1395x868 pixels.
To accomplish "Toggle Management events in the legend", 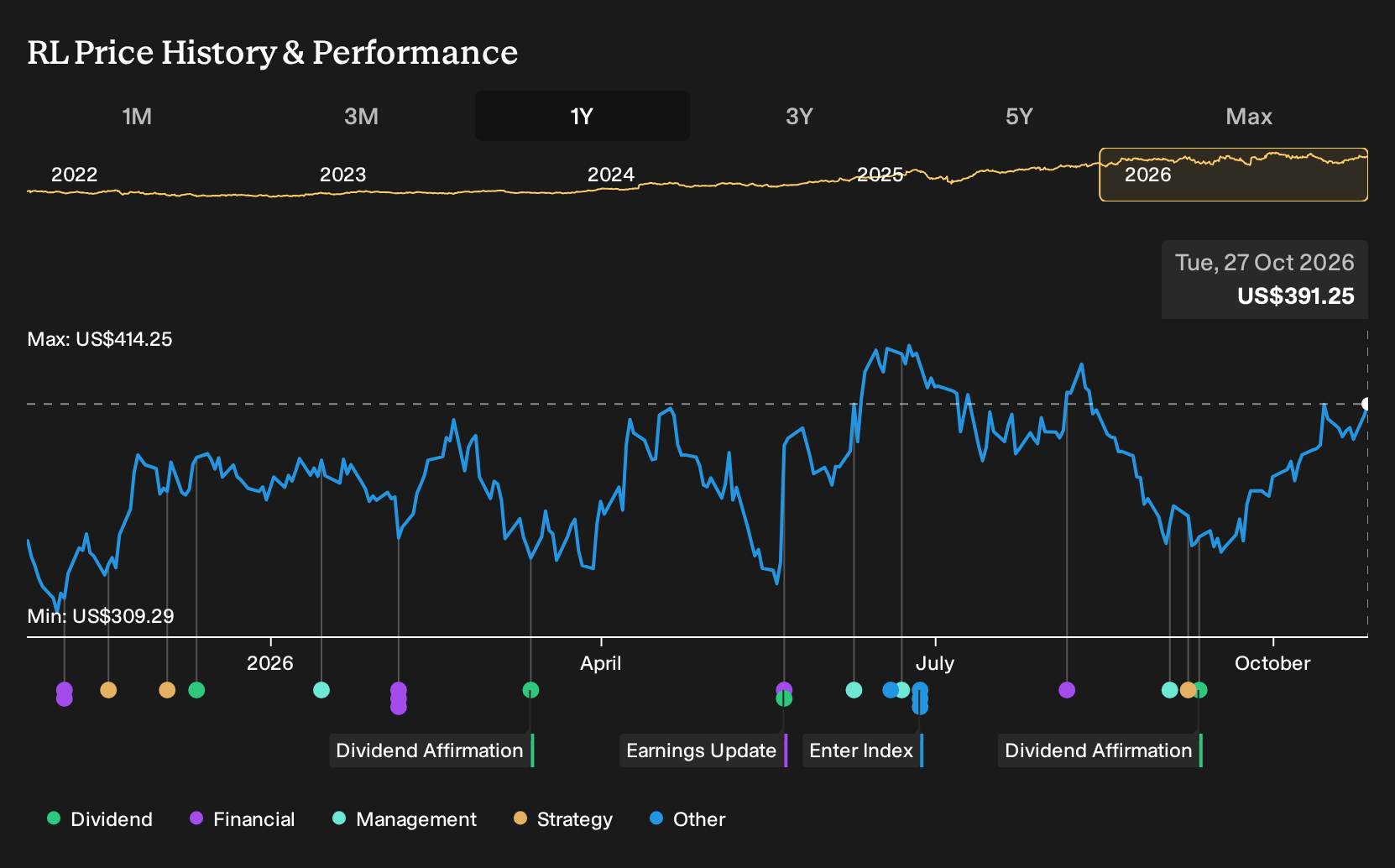I will coord(405,818).
